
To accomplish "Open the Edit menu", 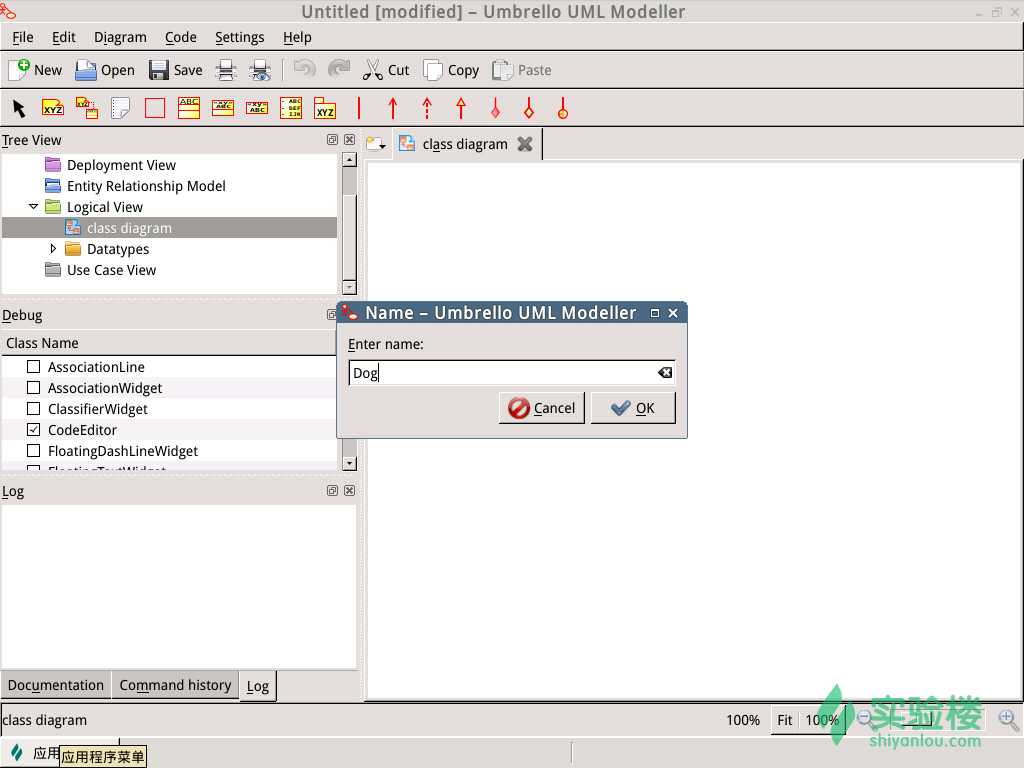I will [63, 37].
